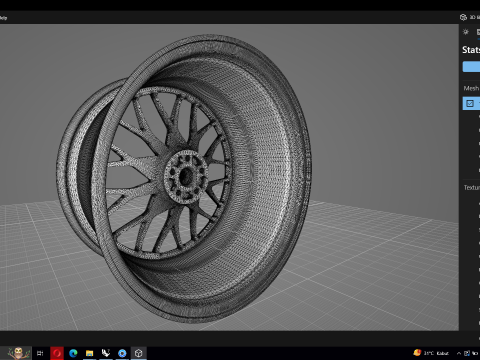The width and height of the screenshot is (480, 360).
Task: Switch to 3D Viewer cube taskbar icon
Action: 139,353
